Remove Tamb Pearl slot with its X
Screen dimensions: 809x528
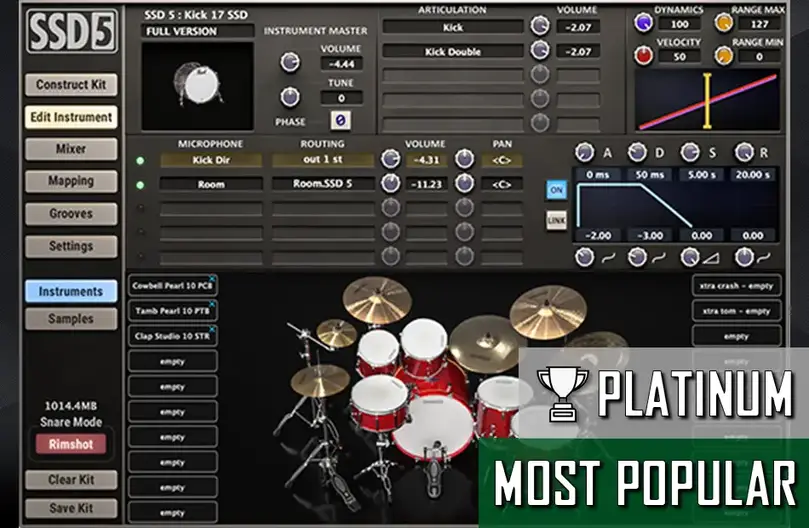click(x=212, y=304)
